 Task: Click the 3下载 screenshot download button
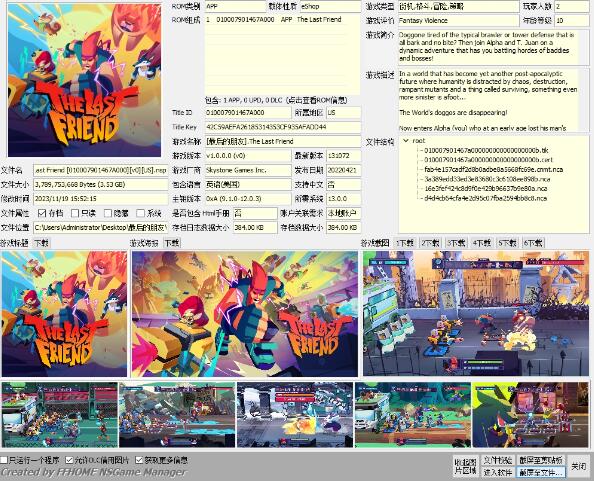[x=456, y=243]
